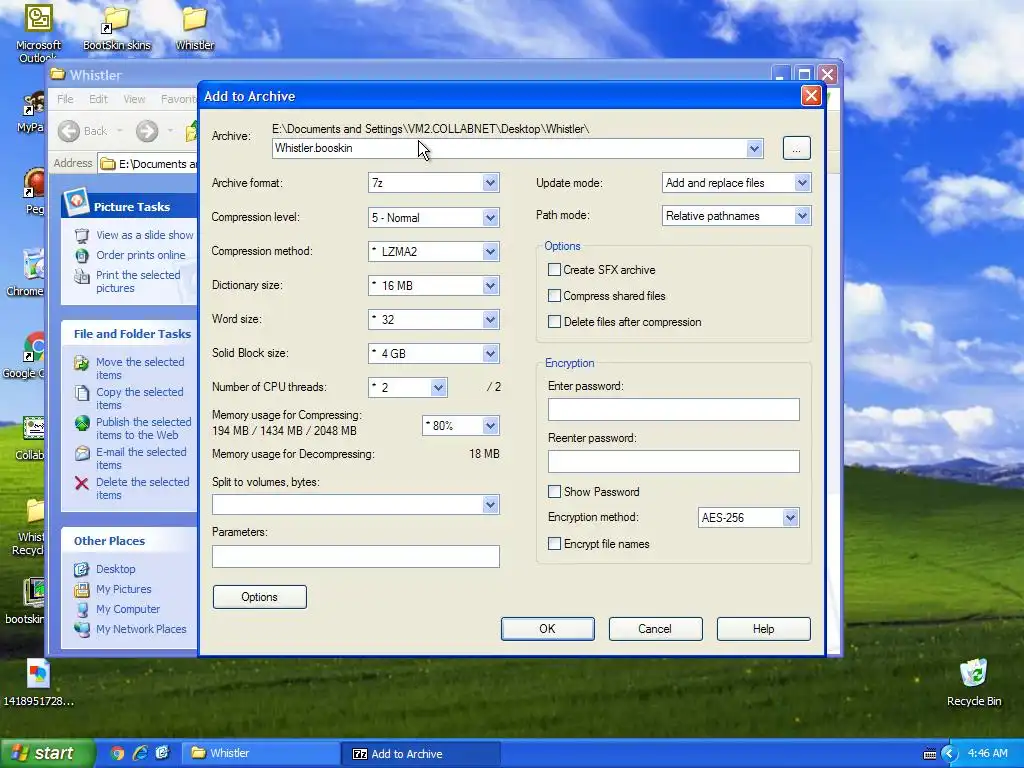Toggle Delete files after compression
This screenshot has height=768, width=1024.
pyautogui.click(x=554, y=322)
